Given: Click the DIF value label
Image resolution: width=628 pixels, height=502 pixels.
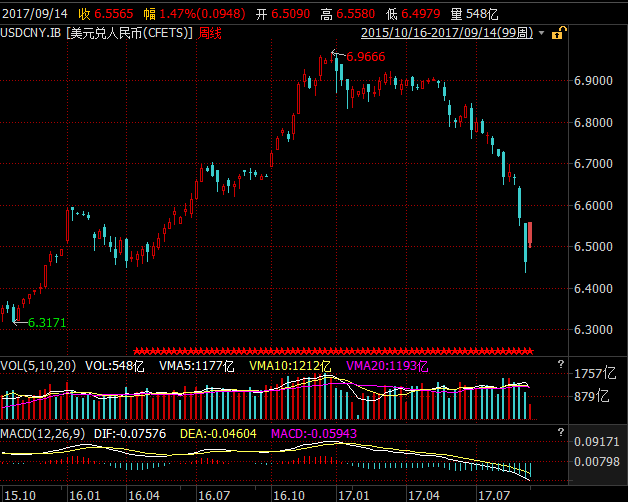Looking at the screenshot, I should [137, 432].
